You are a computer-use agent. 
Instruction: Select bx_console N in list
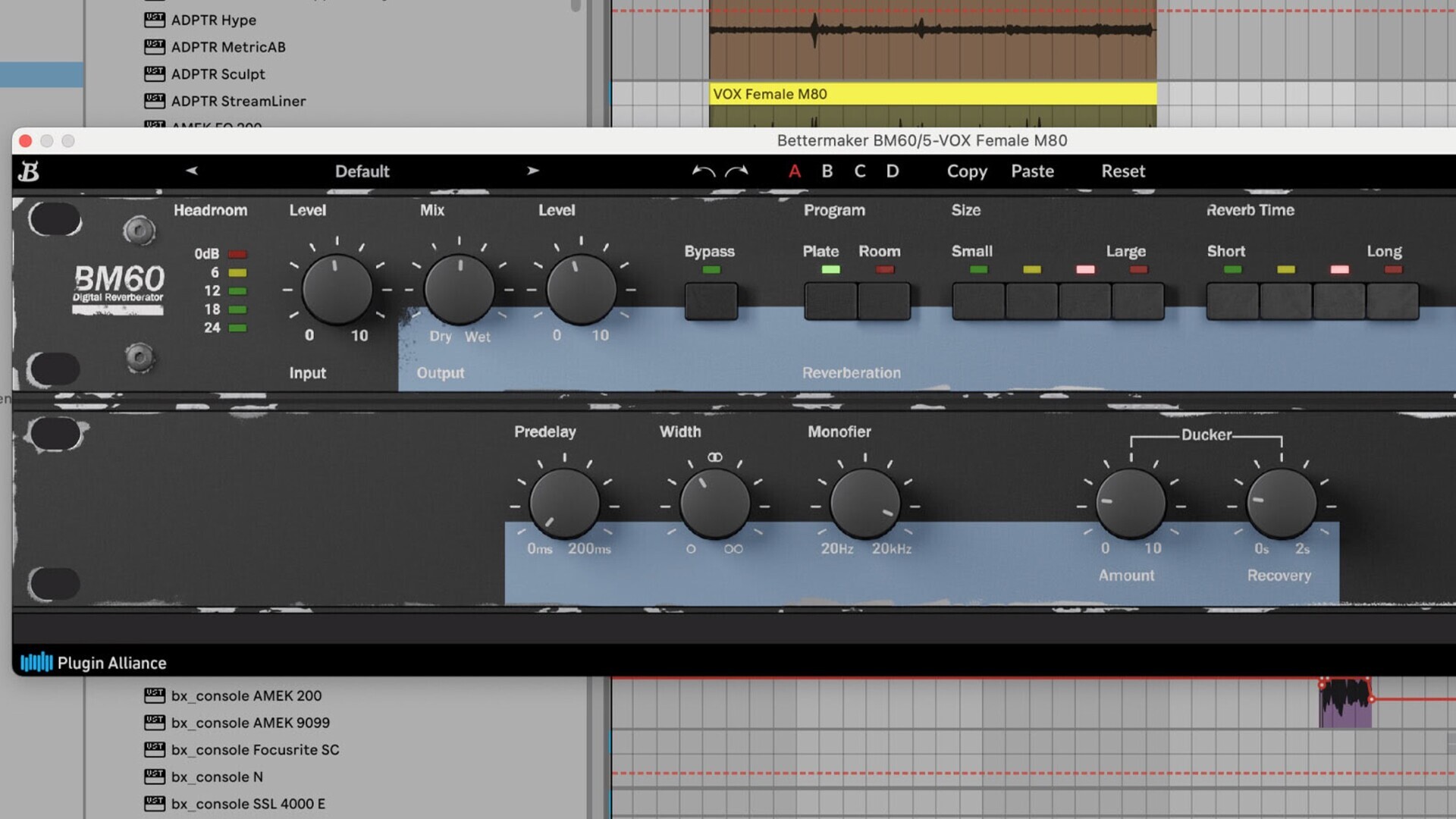click(217, 777)
